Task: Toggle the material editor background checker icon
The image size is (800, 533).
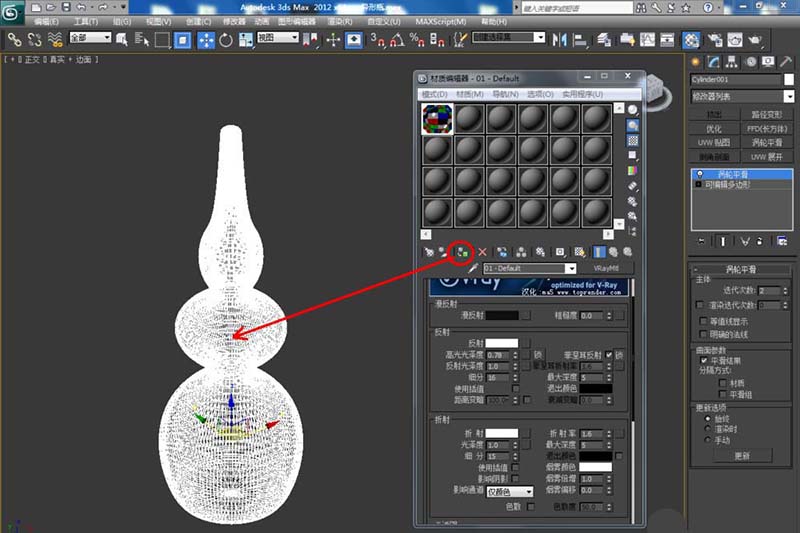Action: pos(633,141)
